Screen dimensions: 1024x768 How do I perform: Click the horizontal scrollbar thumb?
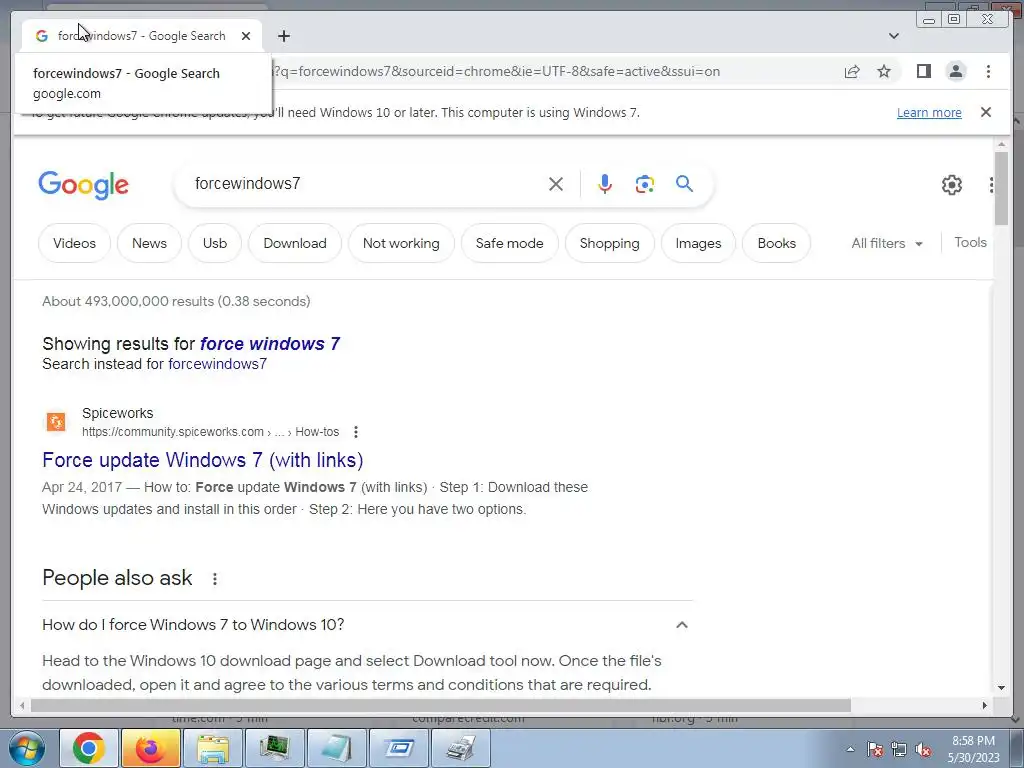click(x=441, y=705)
